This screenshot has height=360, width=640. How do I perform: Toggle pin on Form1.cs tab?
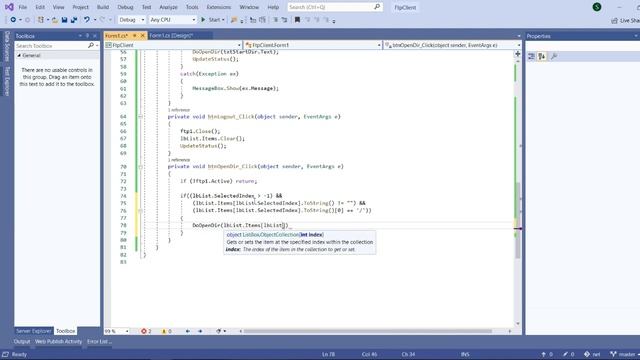[135, 36]
